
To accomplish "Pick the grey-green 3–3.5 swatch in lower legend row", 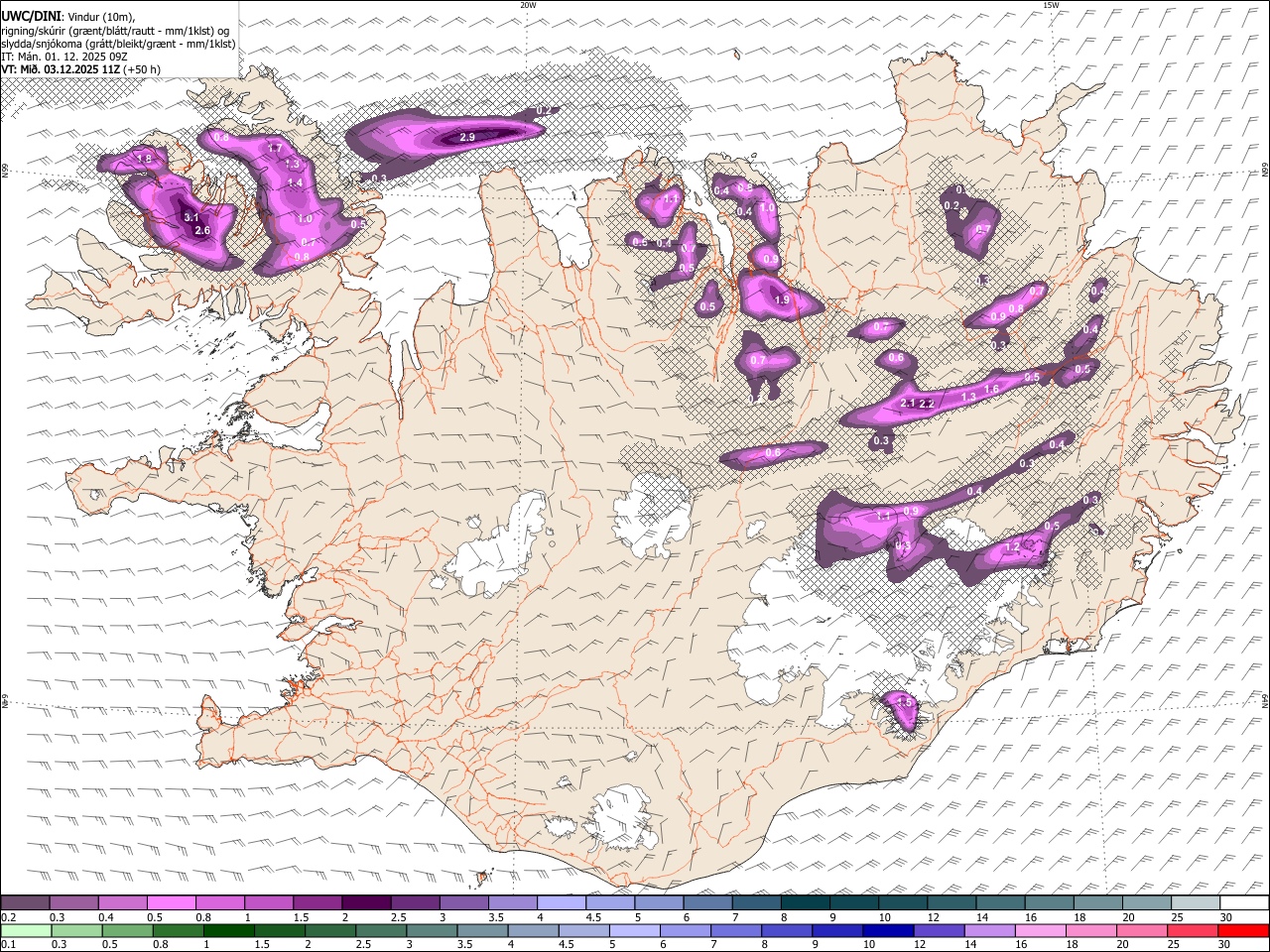I will tap(432, 930).
